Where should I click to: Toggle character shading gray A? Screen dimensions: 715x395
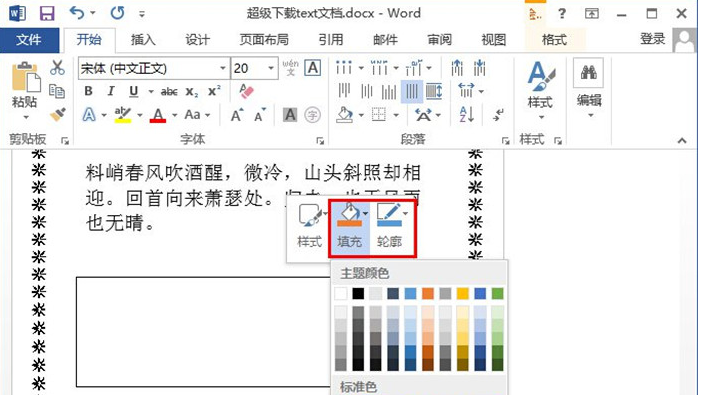pos(290,114)
